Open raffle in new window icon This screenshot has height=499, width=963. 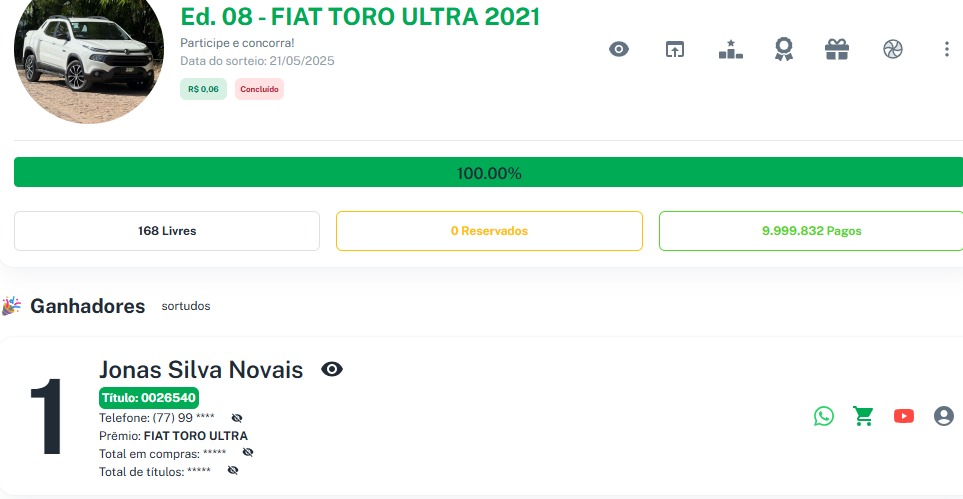pos(675,49)
